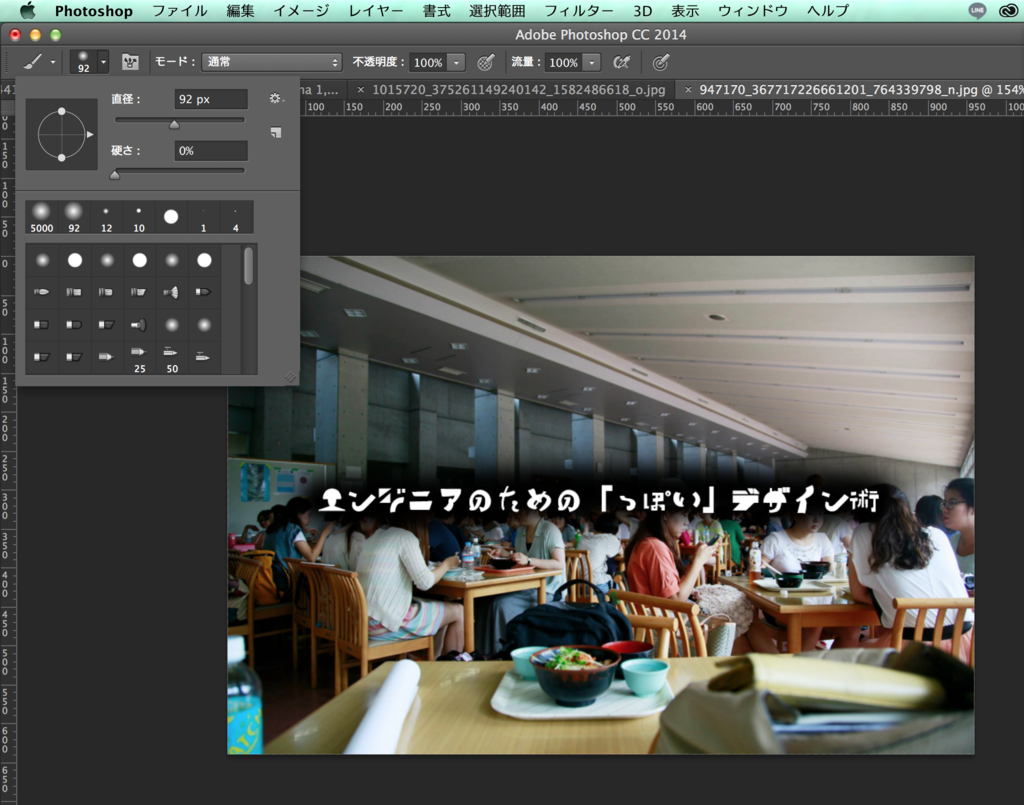Select the brush preset labeled 50
The width and height of the screenshot is (1024, 805).
coord(172,358)
